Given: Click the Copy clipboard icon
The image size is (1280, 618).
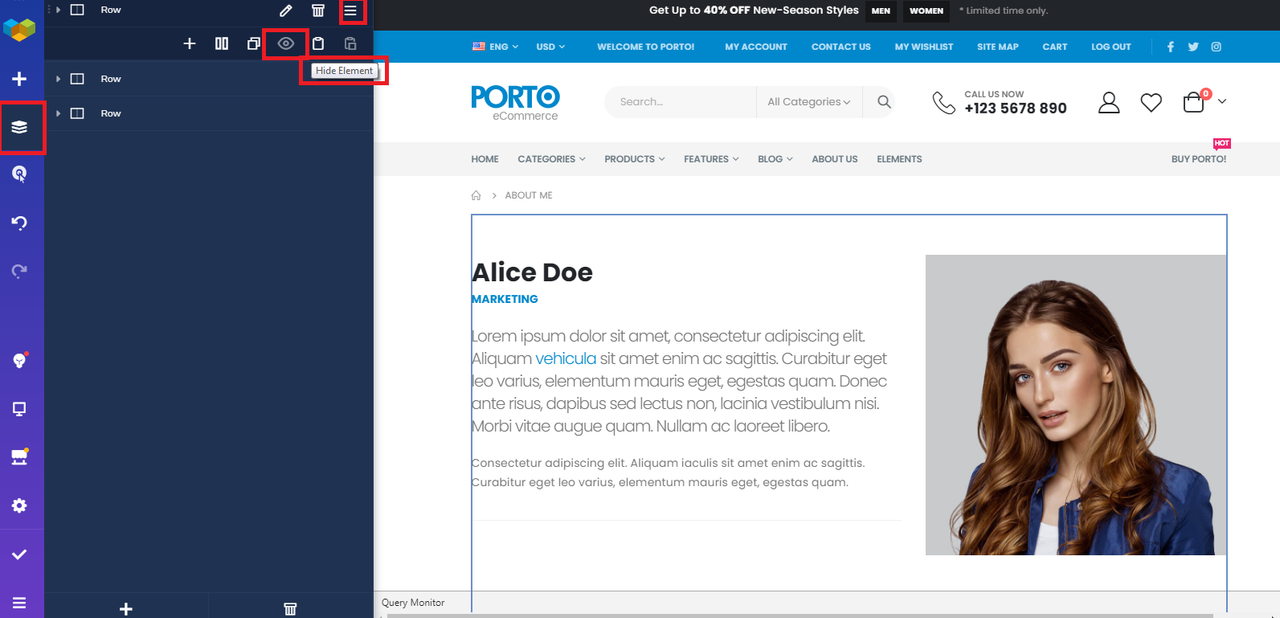Looking at the screenshot, I should (x=318, y=44).
